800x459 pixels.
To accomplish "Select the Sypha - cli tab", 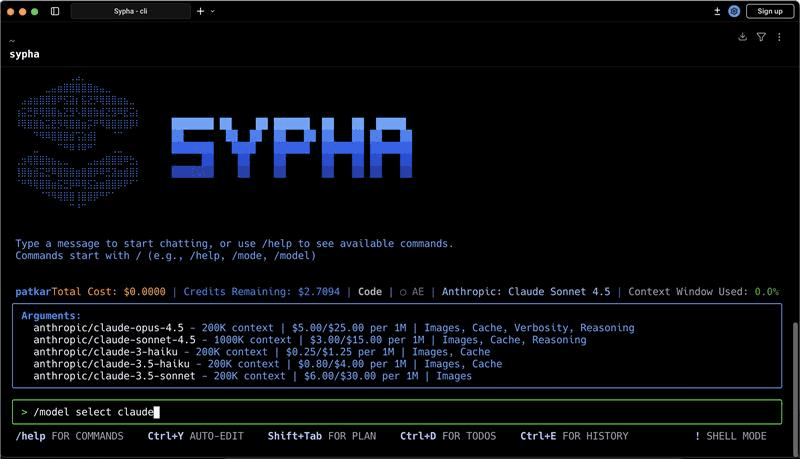I will click(x=131, y=11).
